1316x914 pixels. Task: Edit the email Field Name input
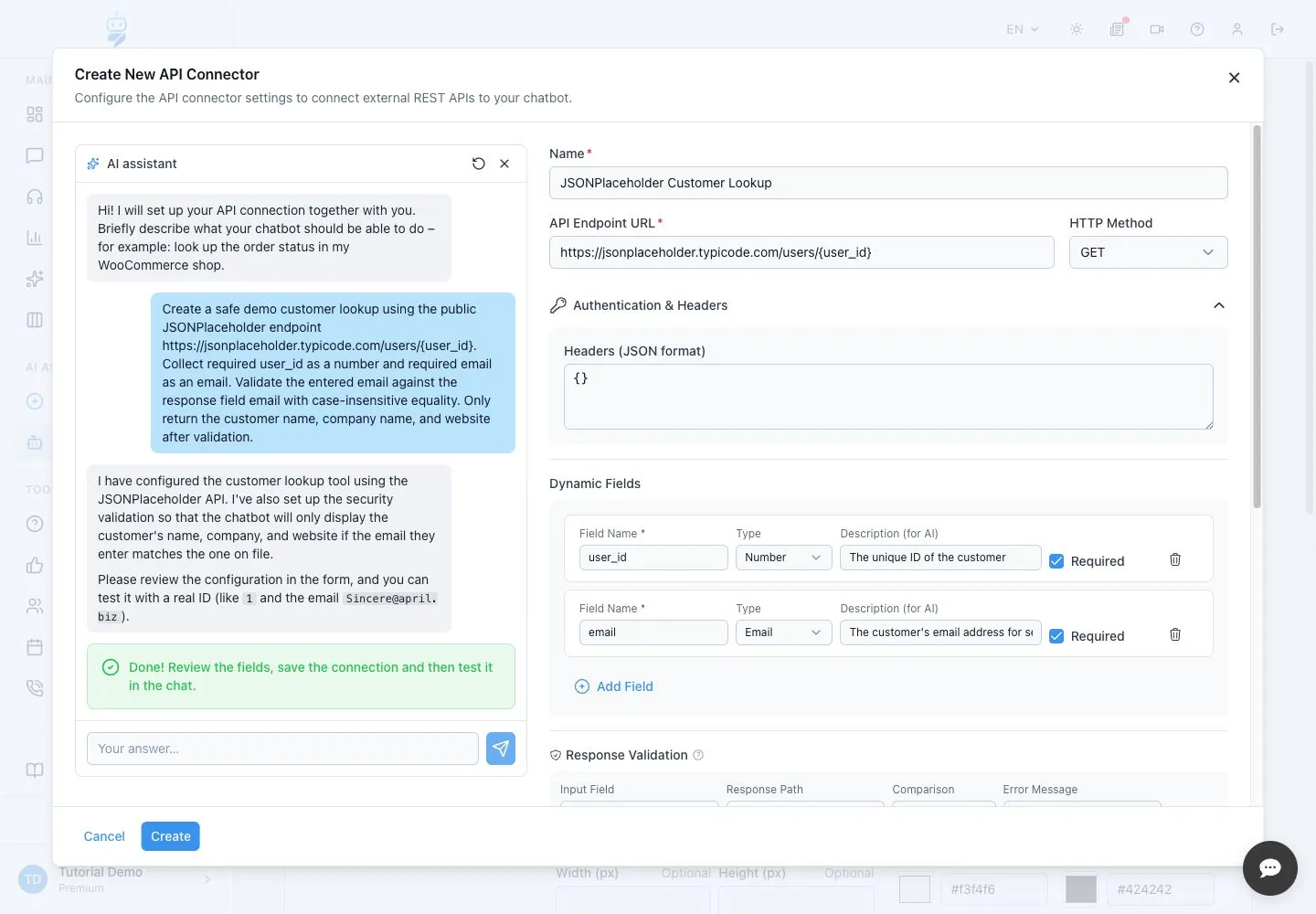653,632
